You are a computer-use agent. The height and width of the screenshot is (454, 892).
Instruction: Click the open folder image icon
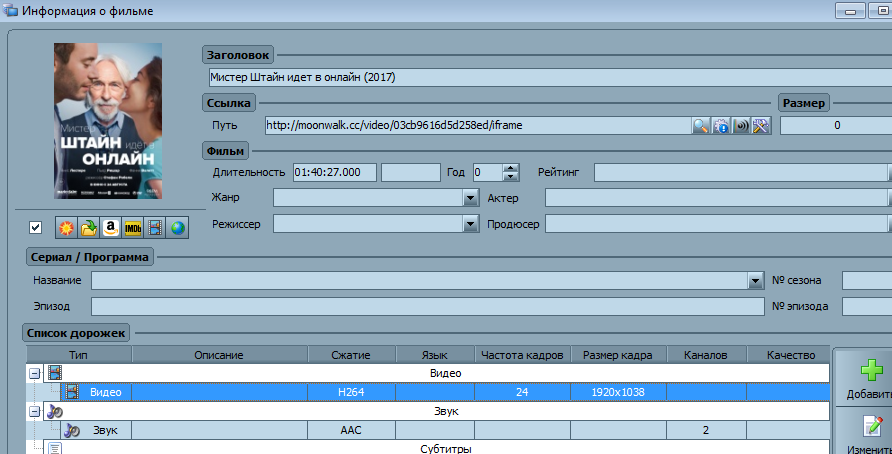pos(88,227)
